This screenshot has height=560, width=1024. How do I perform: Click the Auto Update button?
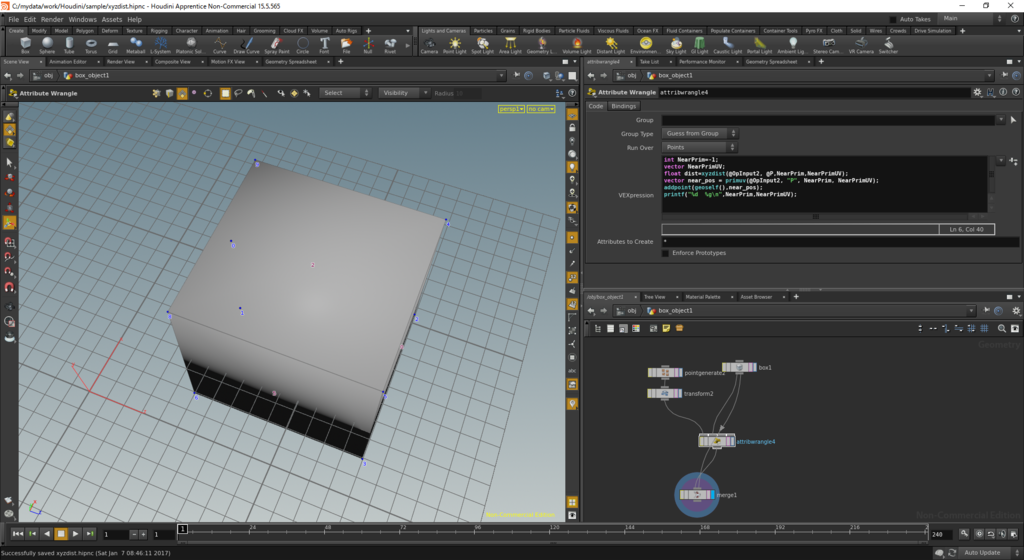[x=983, y=552]
